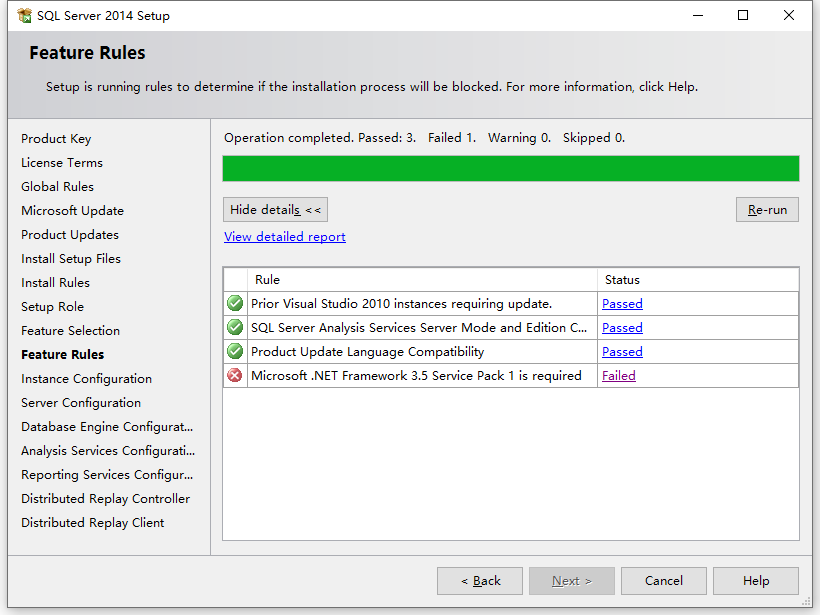Click the SQL Server Setup title bar icon
Image resolution: width=820 pixels, height=615 pixels.
(x=24, y=16)
